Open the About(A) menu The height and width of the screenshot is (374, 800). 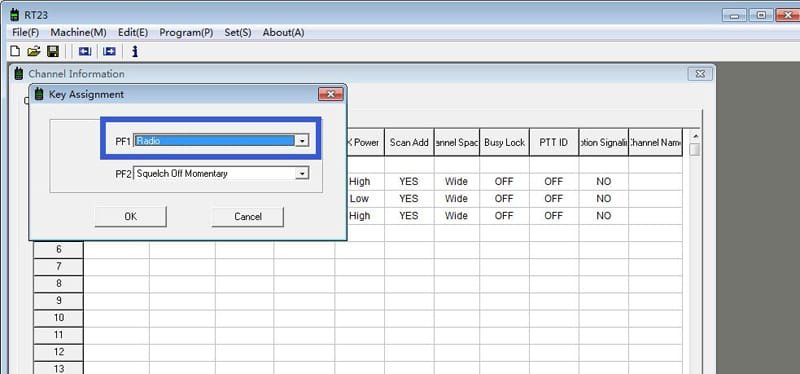[283, 33]
